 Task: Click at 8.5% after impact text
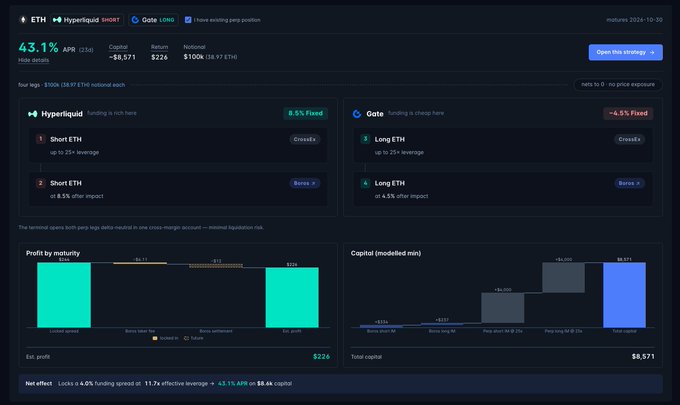(77, 196)
